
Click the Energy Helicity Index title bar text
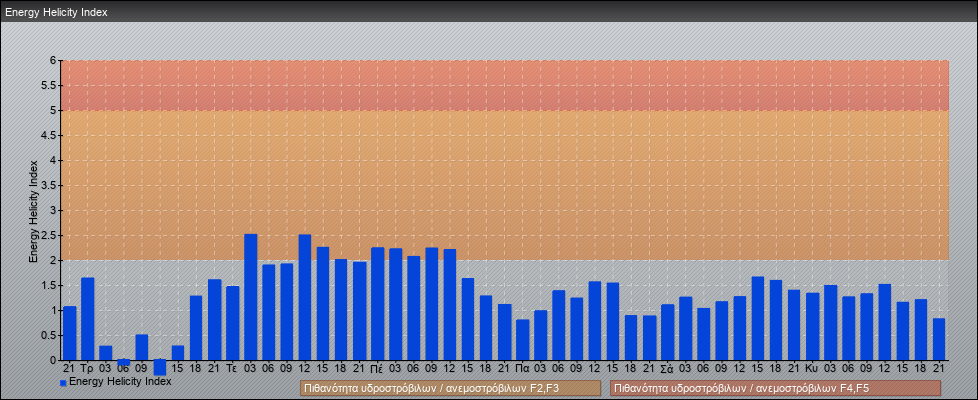click(56, 12)
